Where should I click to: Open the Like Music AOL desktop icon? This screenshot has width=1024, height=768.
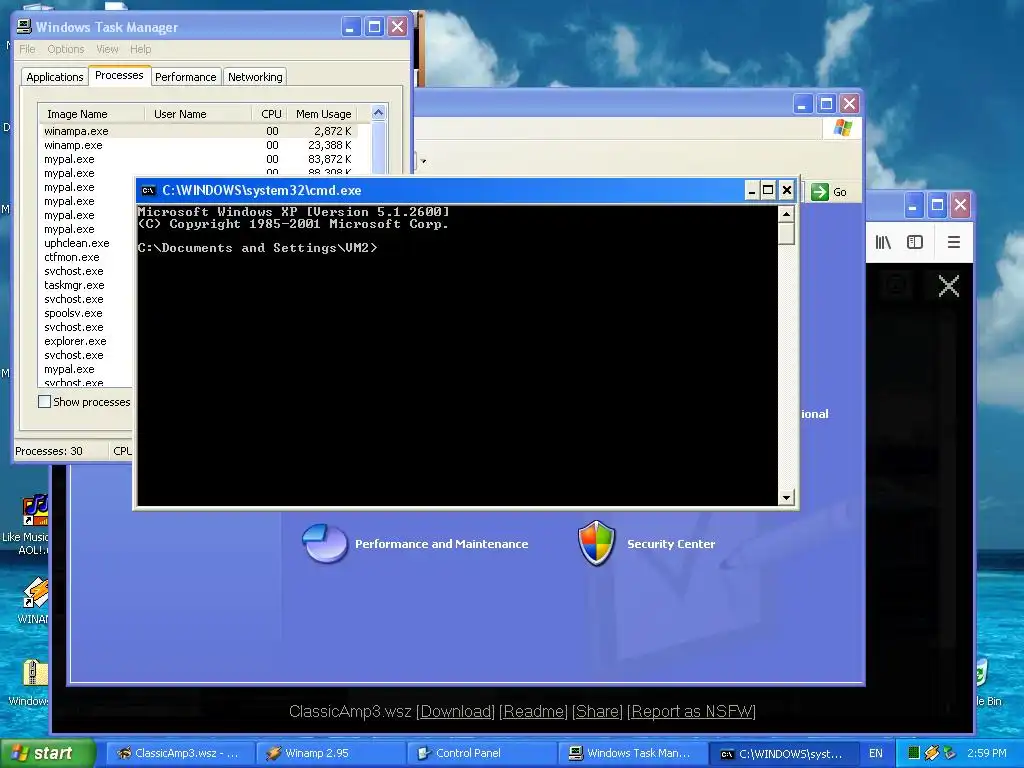[35, 510]
